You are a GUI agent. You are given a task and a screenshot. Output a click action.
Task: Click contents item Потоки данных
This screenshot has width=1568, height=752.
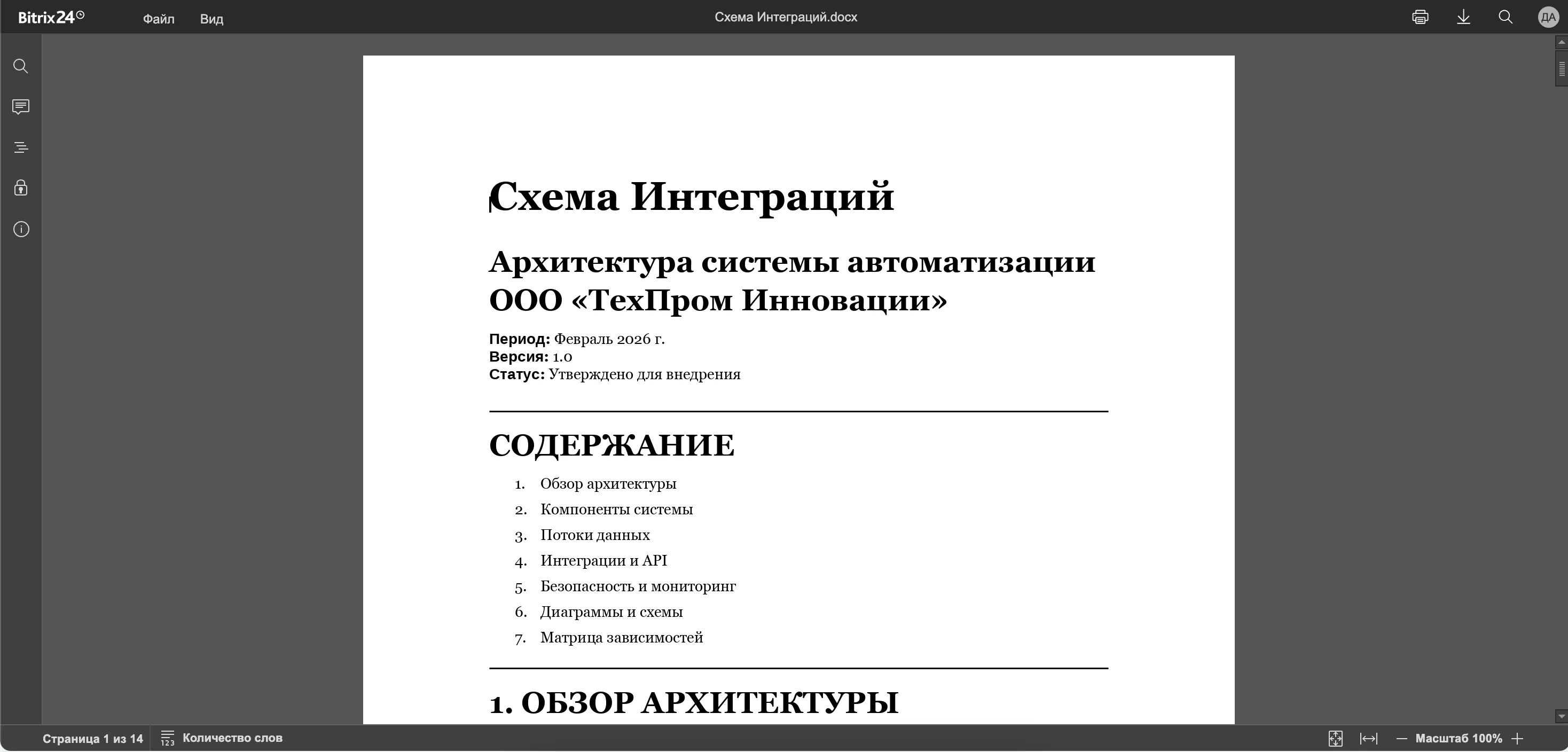point(595,535)
